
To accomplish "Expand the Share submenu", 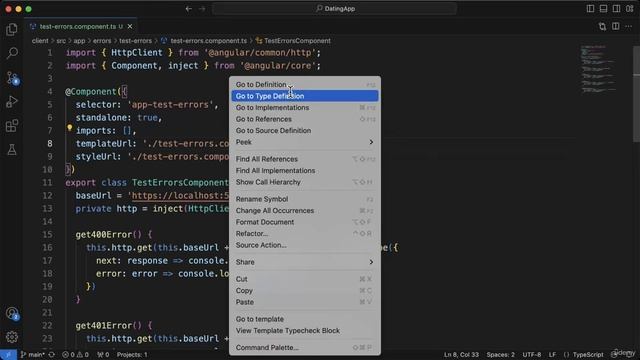I will click(305, 262).
